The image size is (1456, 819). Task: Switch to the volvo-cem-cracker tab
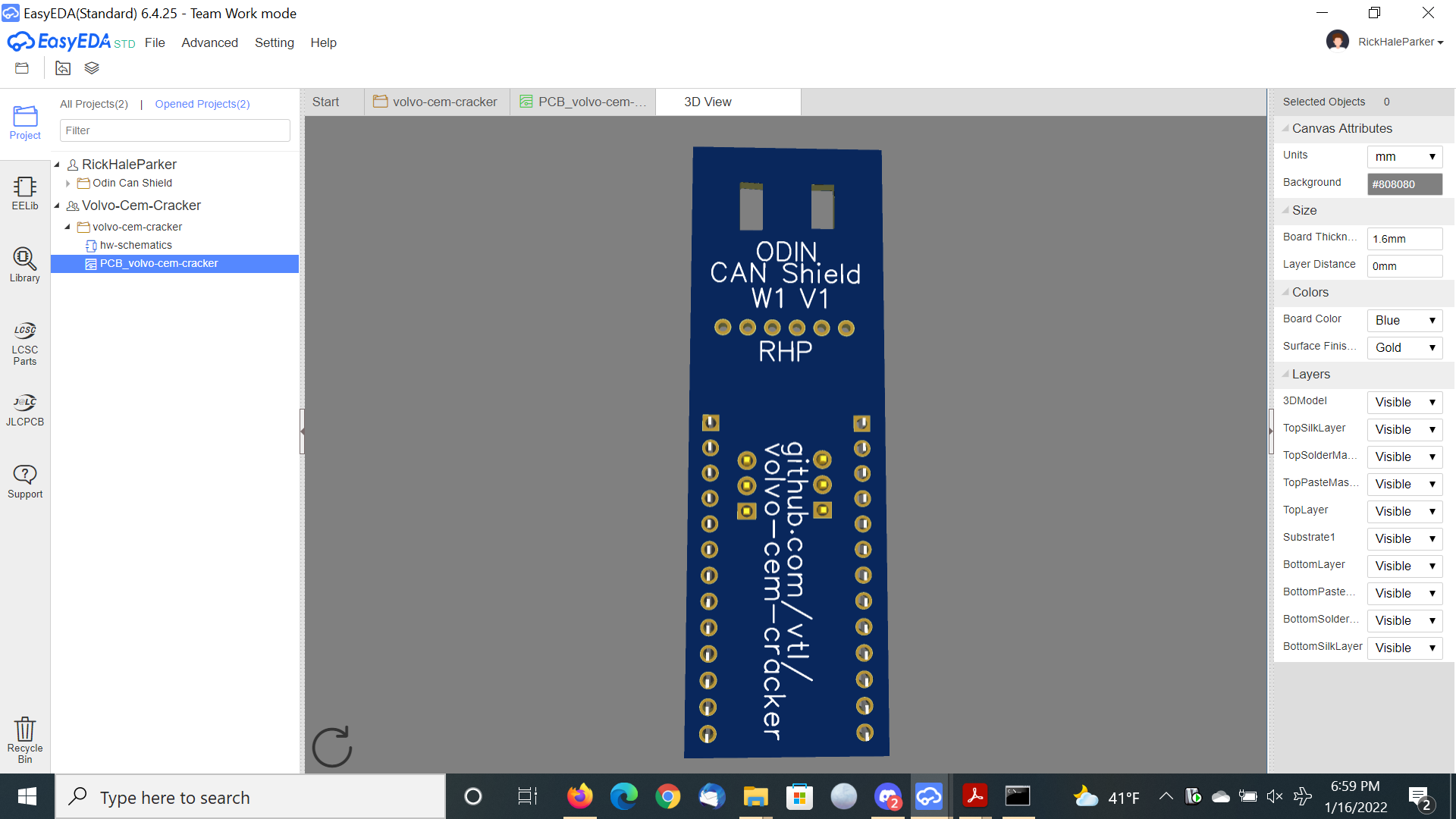(x=436, y=102)
